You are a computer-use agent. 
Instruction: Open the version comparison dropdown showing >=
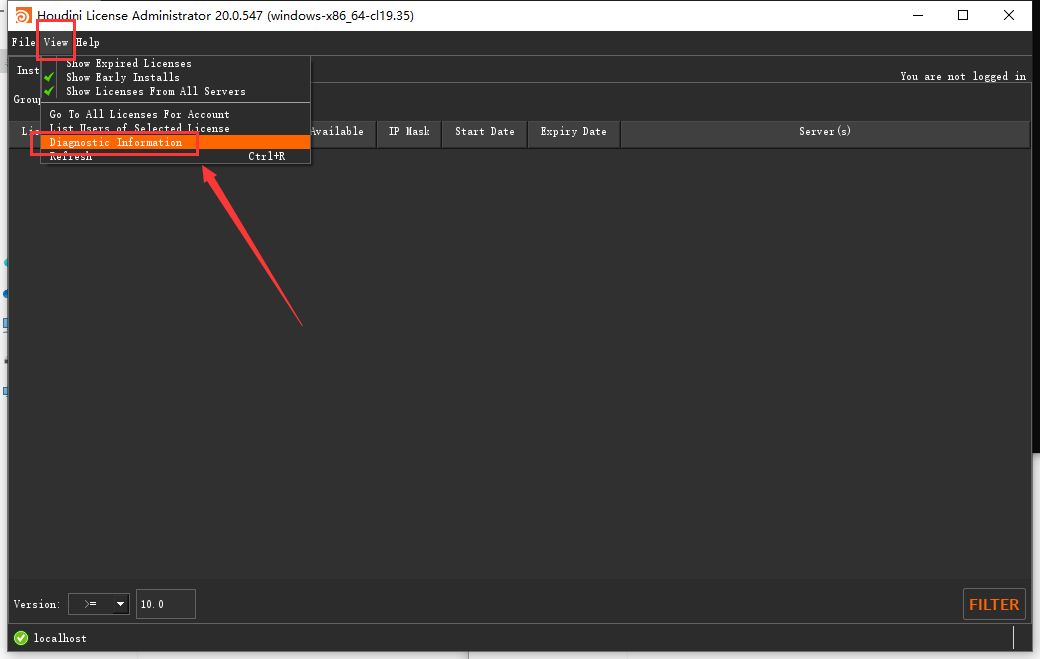pos(98,604)
